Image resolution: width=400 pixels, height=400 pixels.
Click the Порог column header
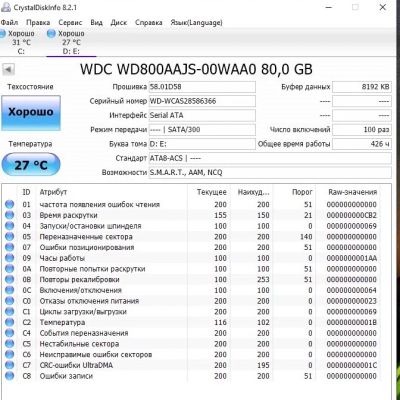click(x=302, y=192)
